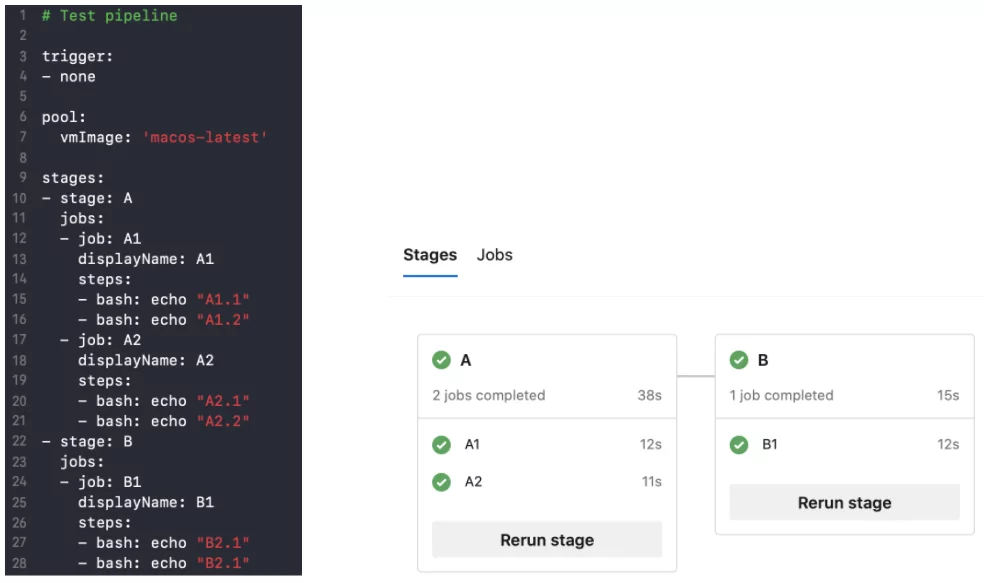Click the success icon next to job A1
The image size is (984, 583).
click(441, 444)
